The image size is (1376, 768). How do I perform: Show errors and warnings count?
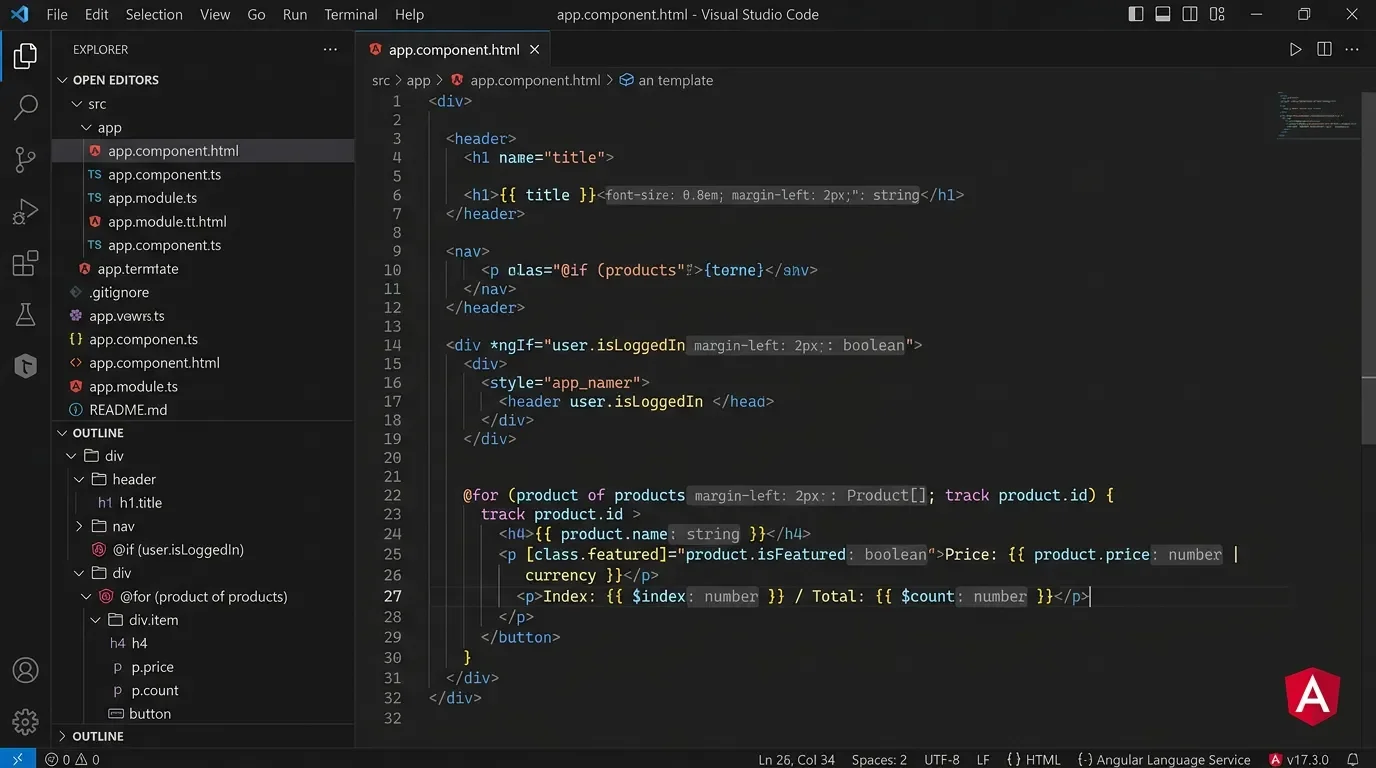click(73, 759)
